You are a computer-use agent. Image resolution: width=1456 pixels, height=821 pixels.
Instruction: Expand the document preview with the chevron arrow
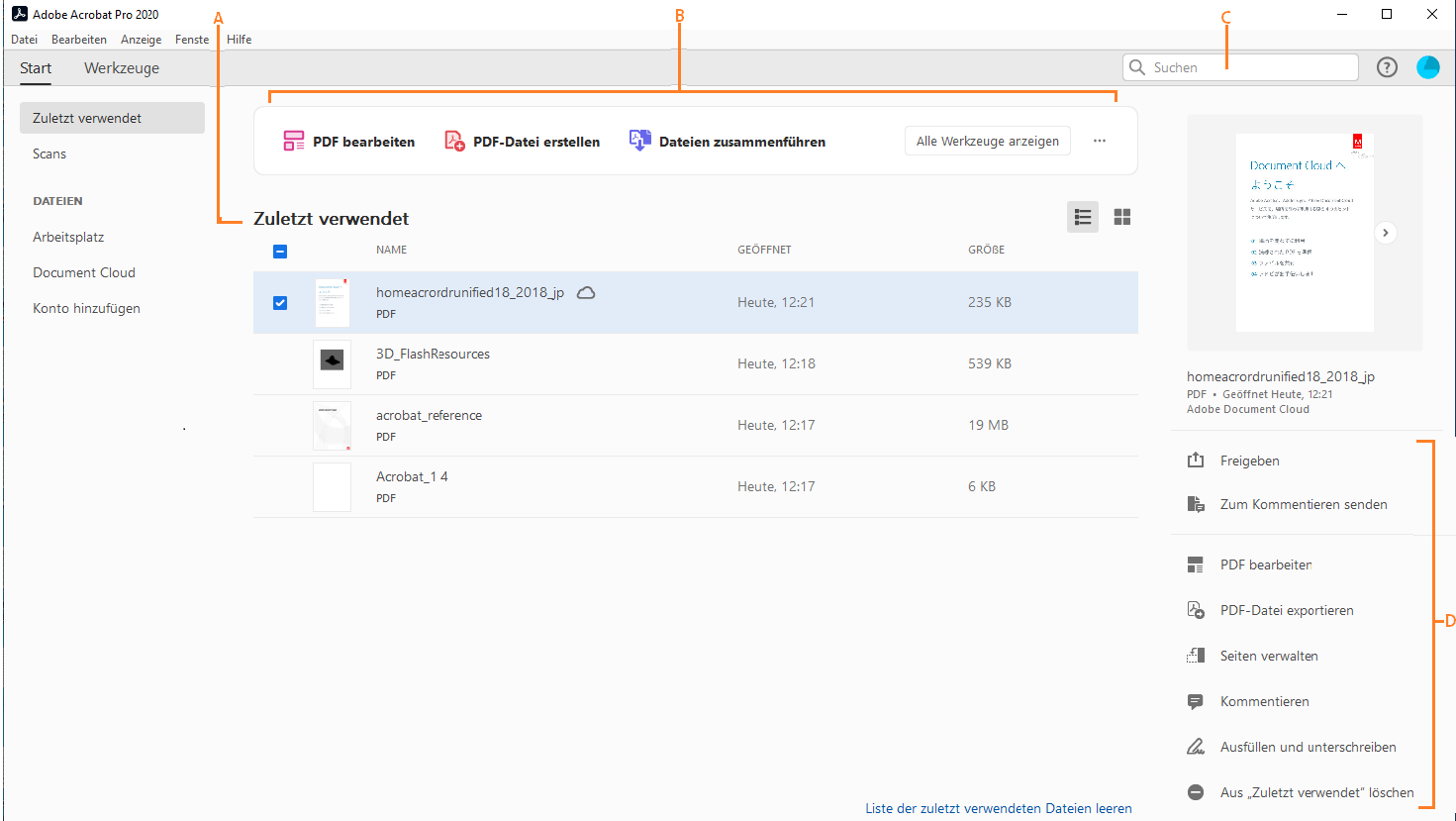tap(1385, 232)
